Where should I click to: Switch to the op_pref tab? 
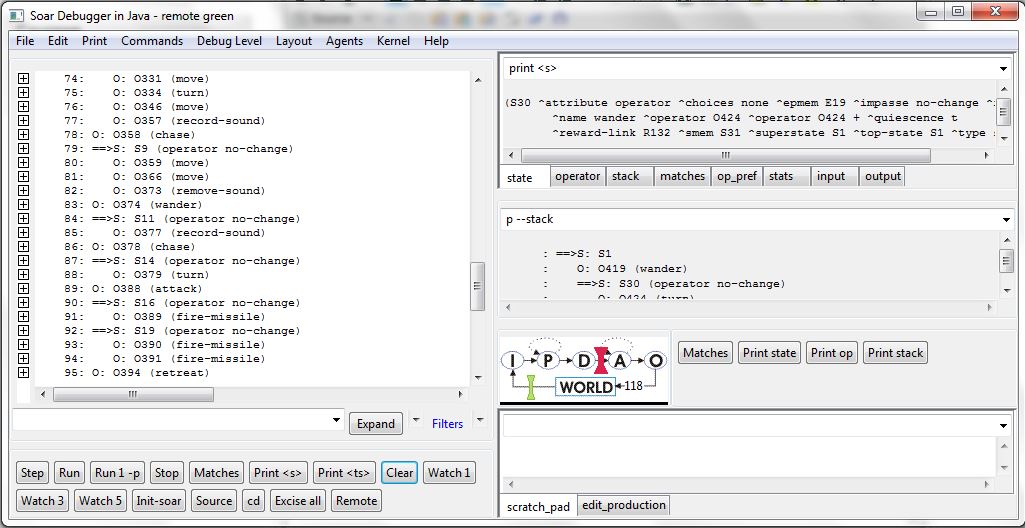[737, 176]
